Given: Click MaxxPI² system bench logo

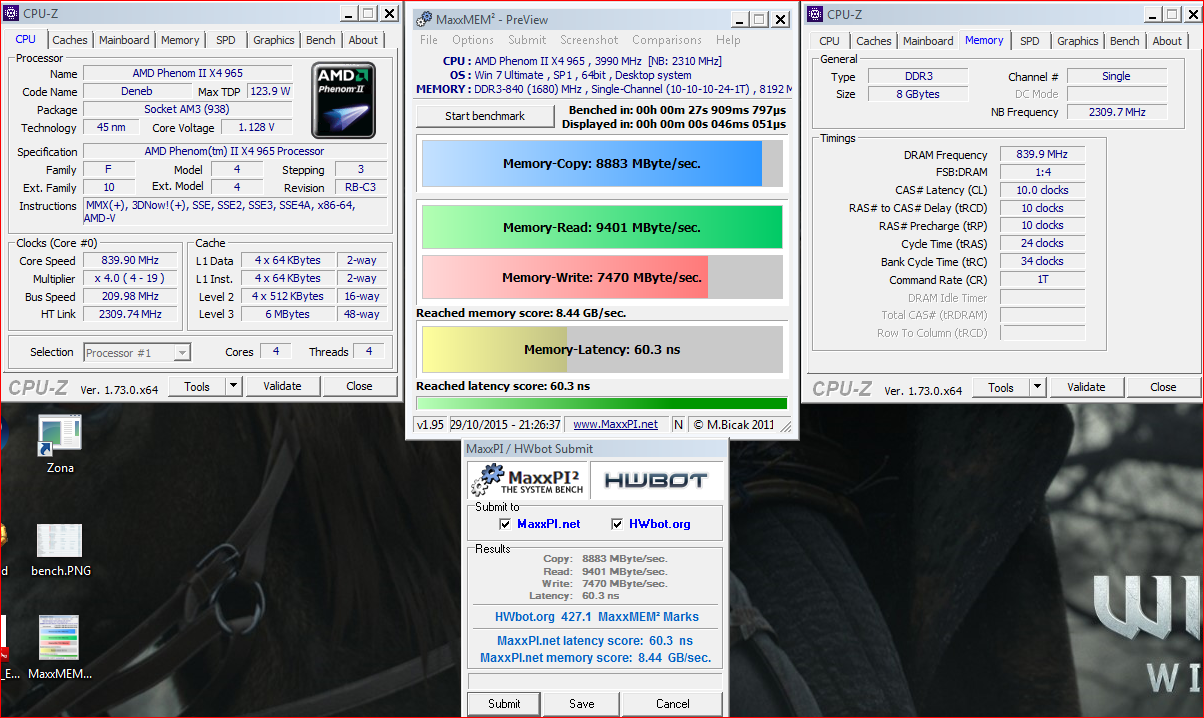Looking at the screenshot, I should (x=528, y=481).
